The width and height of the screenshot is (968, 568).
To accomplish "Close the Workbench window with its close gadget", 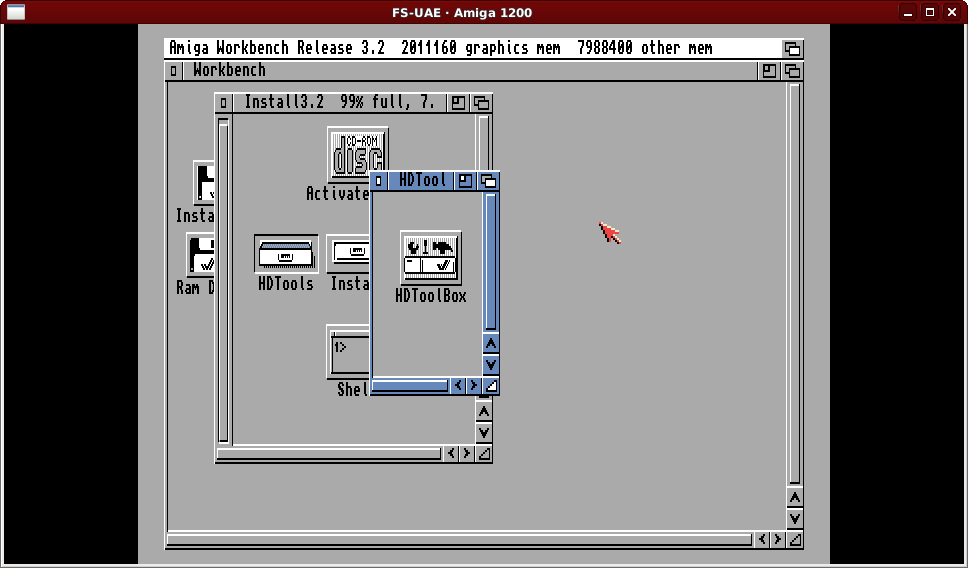I will coord(173,71).
